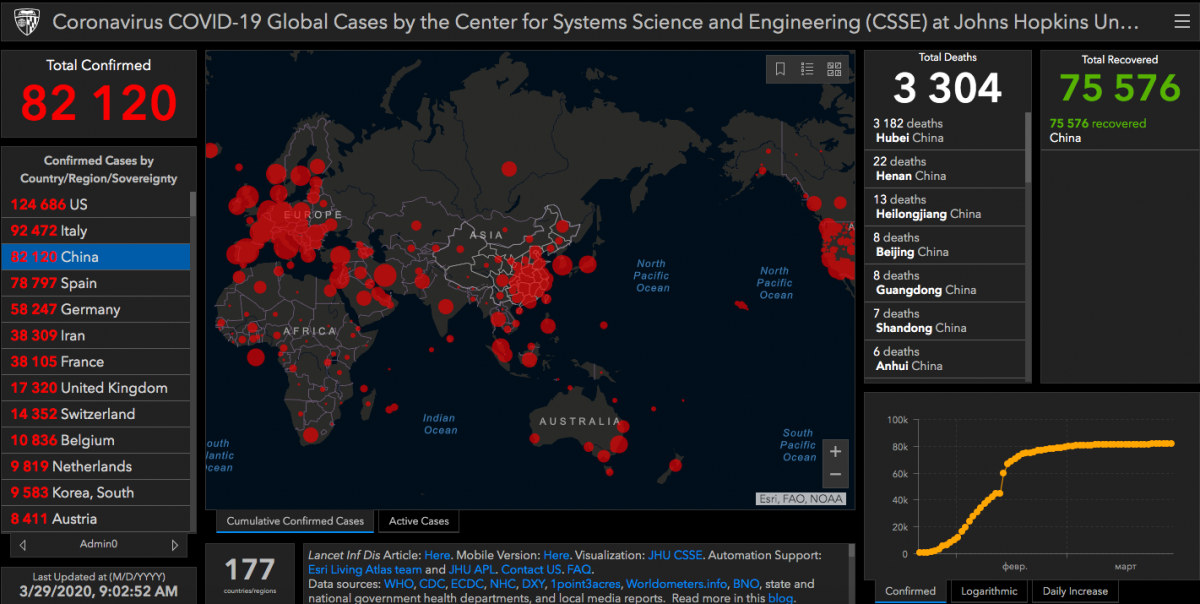Open the 1point3acres data source link
Screen dimensions: 1200x604
tap(586, 584)
